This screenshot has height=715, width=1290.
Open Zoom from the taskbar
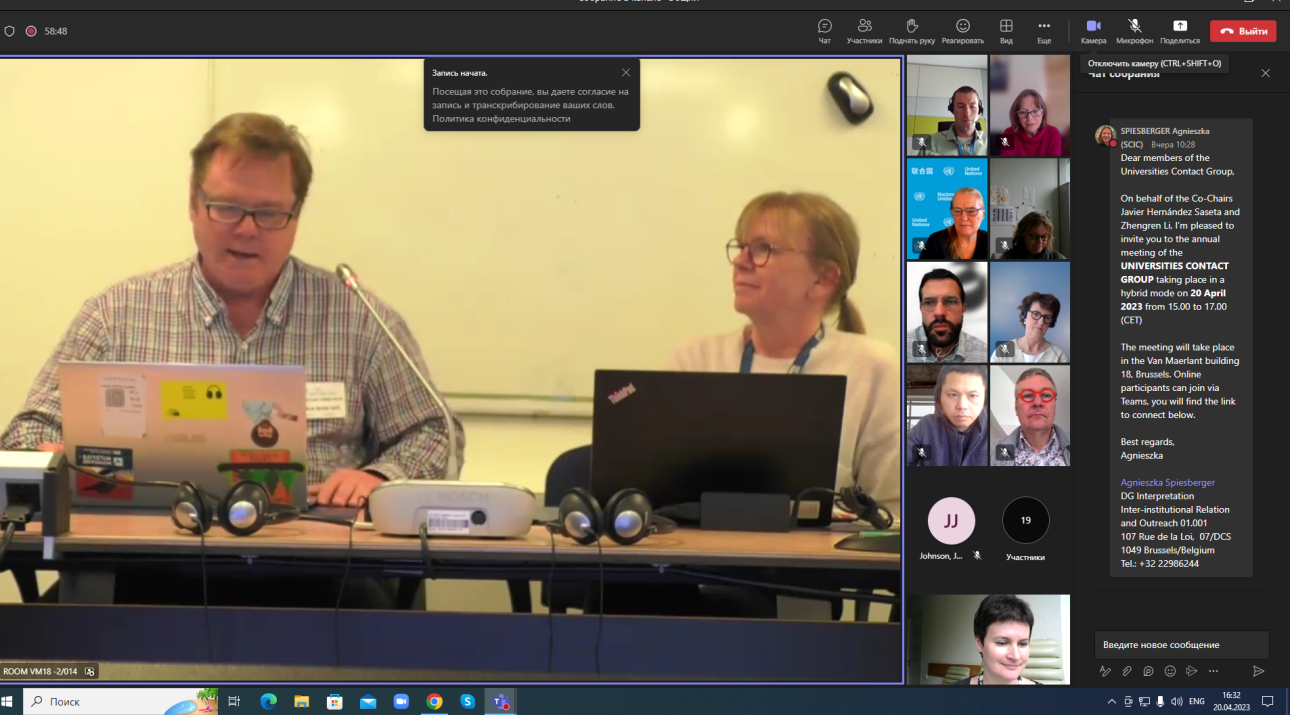401,701
